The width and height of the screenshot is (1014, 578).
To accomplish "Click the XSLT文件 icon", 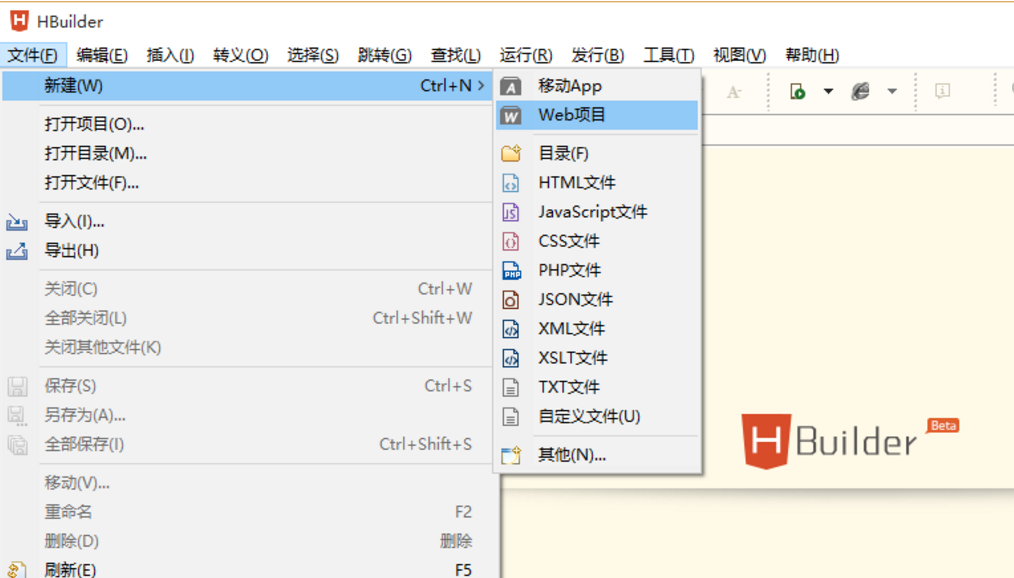I will pyautogui.click(x=511, y=358).
